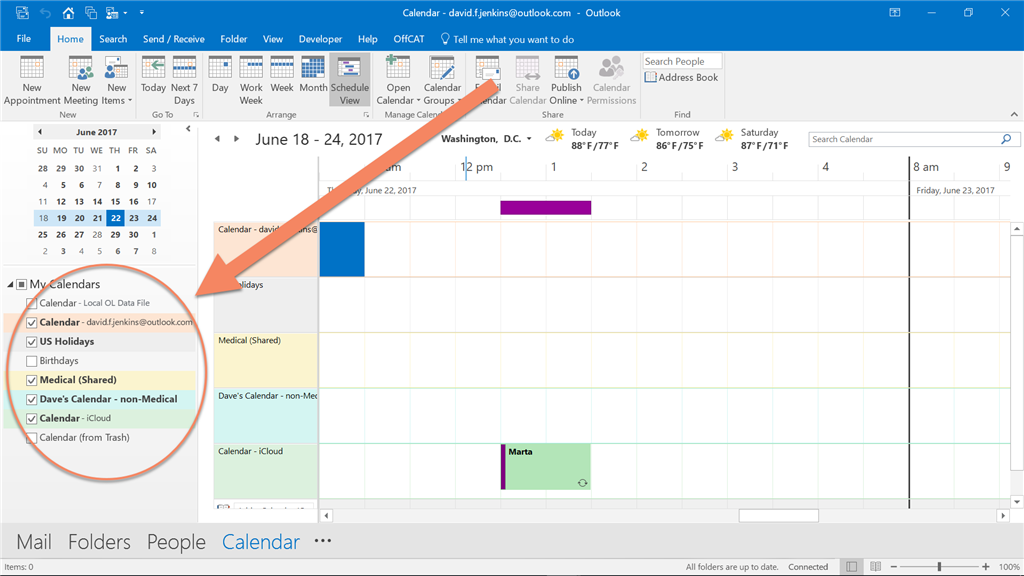The width and height of the screenshot is (1024, 576).
Task: Switch to Work Week view
Action: (x=251, y=80)
